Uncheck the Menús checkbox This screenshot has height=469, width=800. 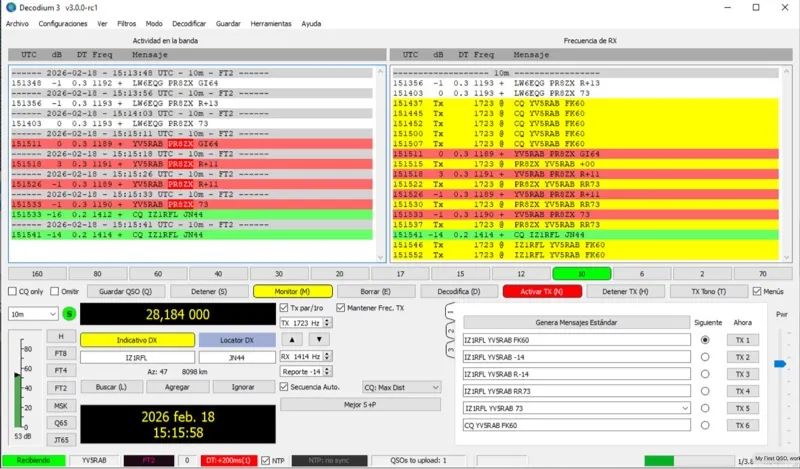coord(756,291)
